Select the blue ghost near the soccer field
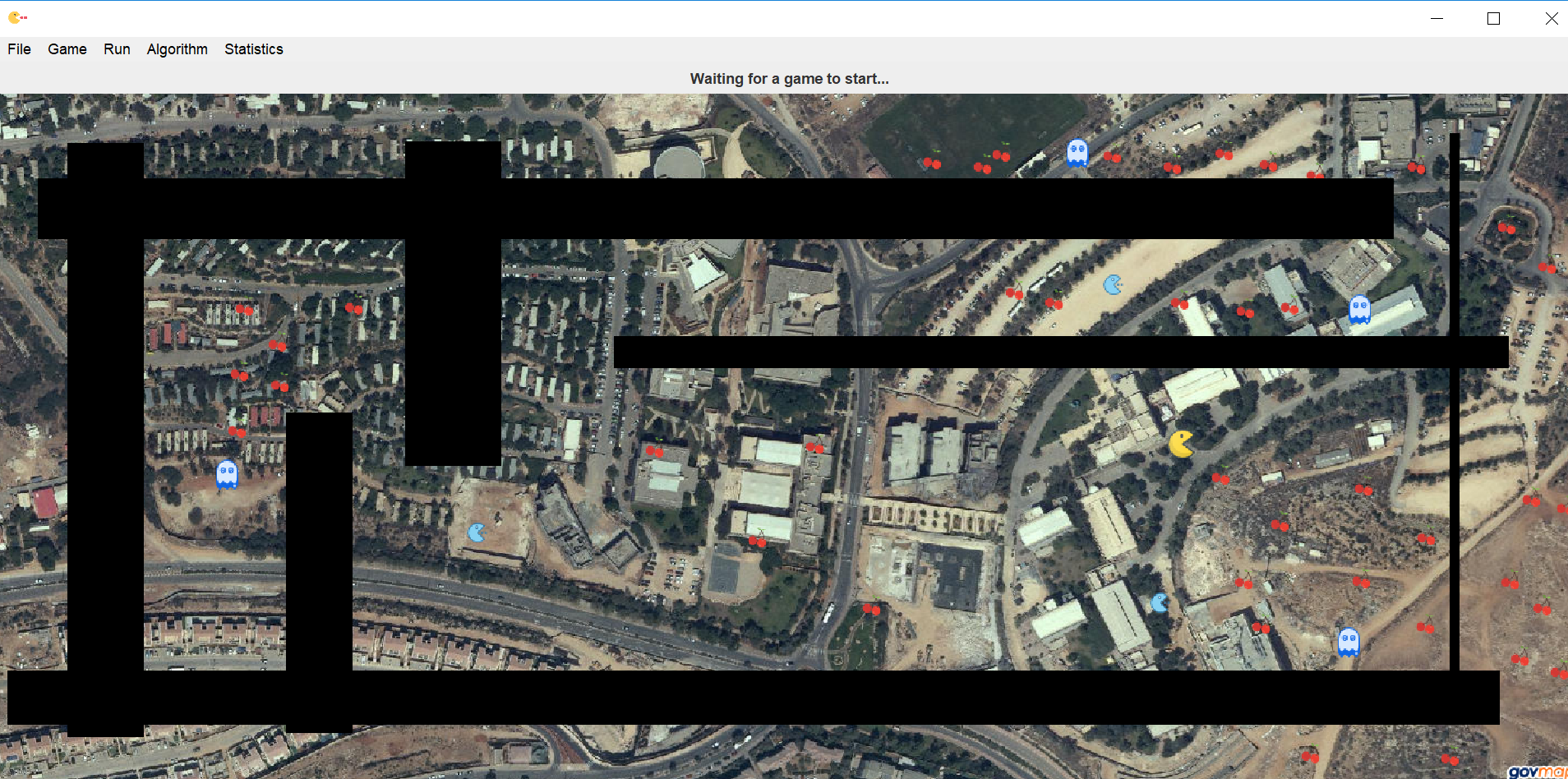Image resolution: width=1568 pixels, height=779 pixels. click(x=1077, y=153)
